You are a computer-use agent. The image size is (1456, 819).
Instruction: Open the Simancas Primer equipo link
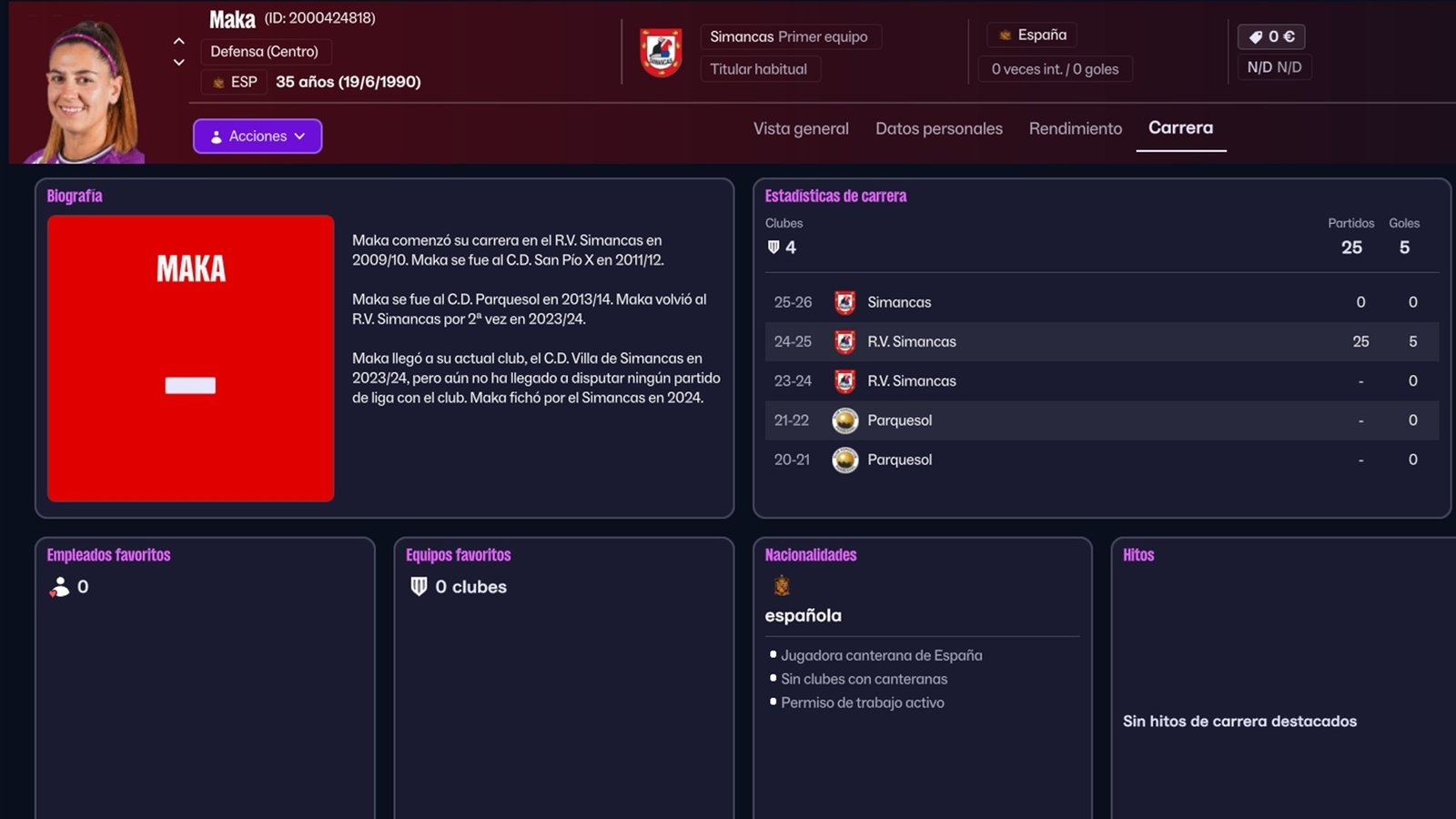788,36
